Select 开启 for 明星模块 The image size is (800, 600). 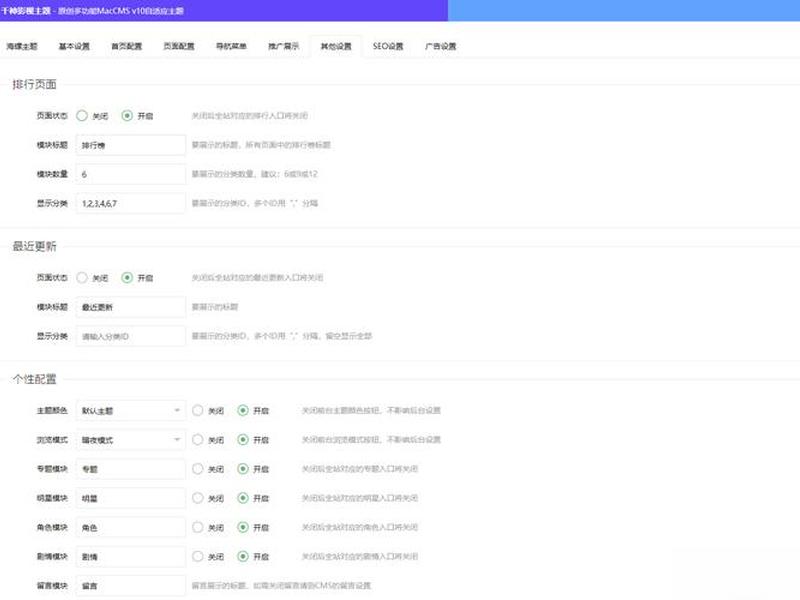tap(243, 498)
